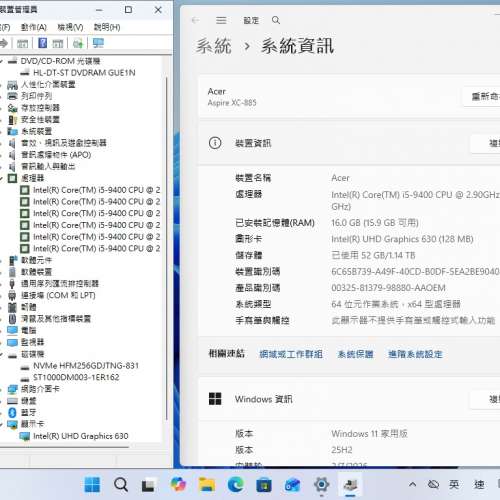Screen dimensions: 500x500
Task: Open the 網域或工作群組 link
Action: [x=291, y=354]
